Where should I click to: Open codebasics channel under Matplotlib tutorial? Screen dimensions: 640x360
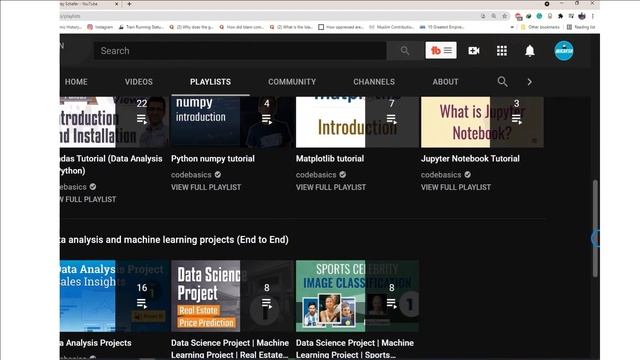(316, 175)
